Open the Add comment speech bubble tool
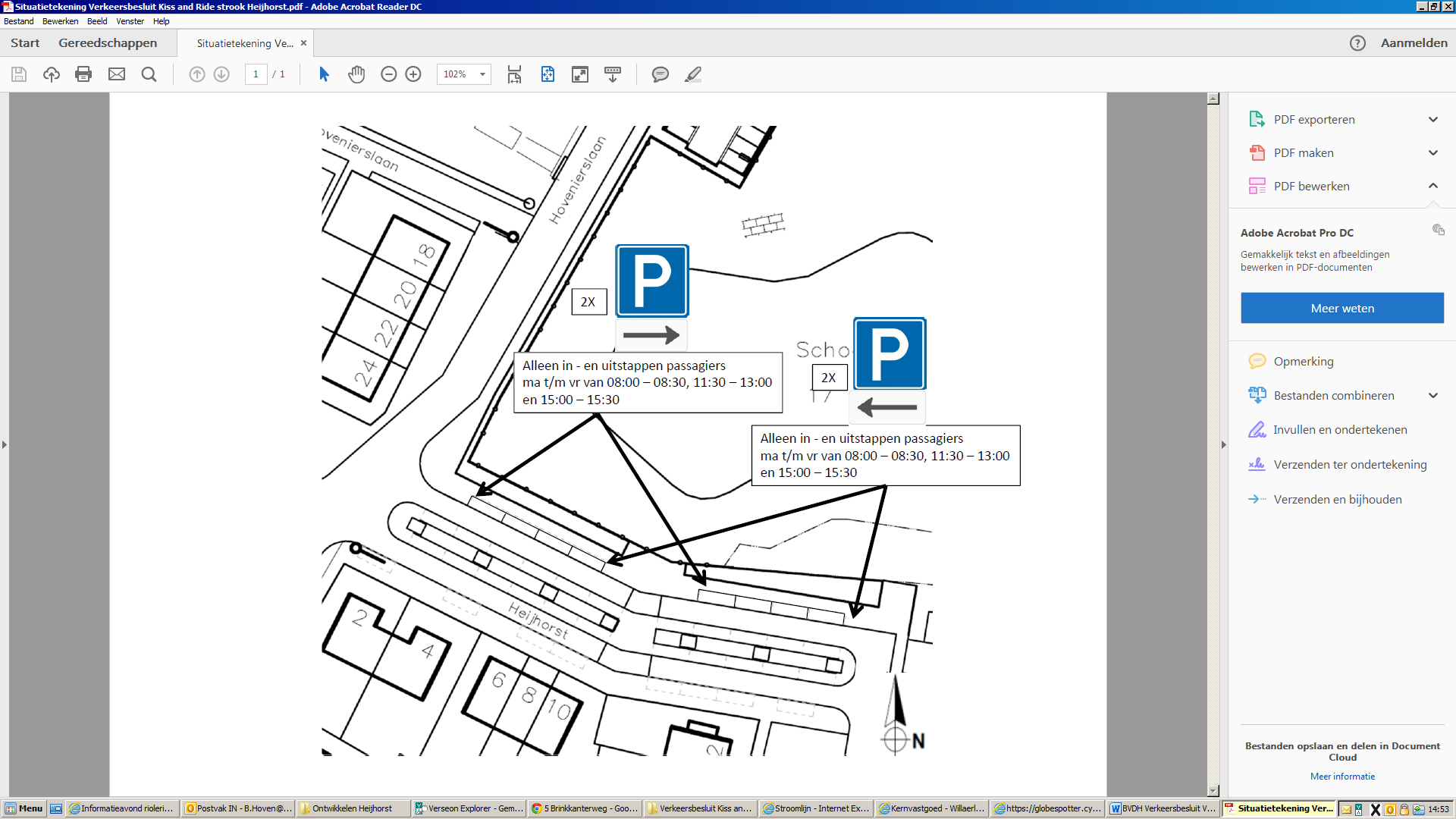The height and width of the screenshot is (819, 1456). pyautogui.click(x=660, y=74)
